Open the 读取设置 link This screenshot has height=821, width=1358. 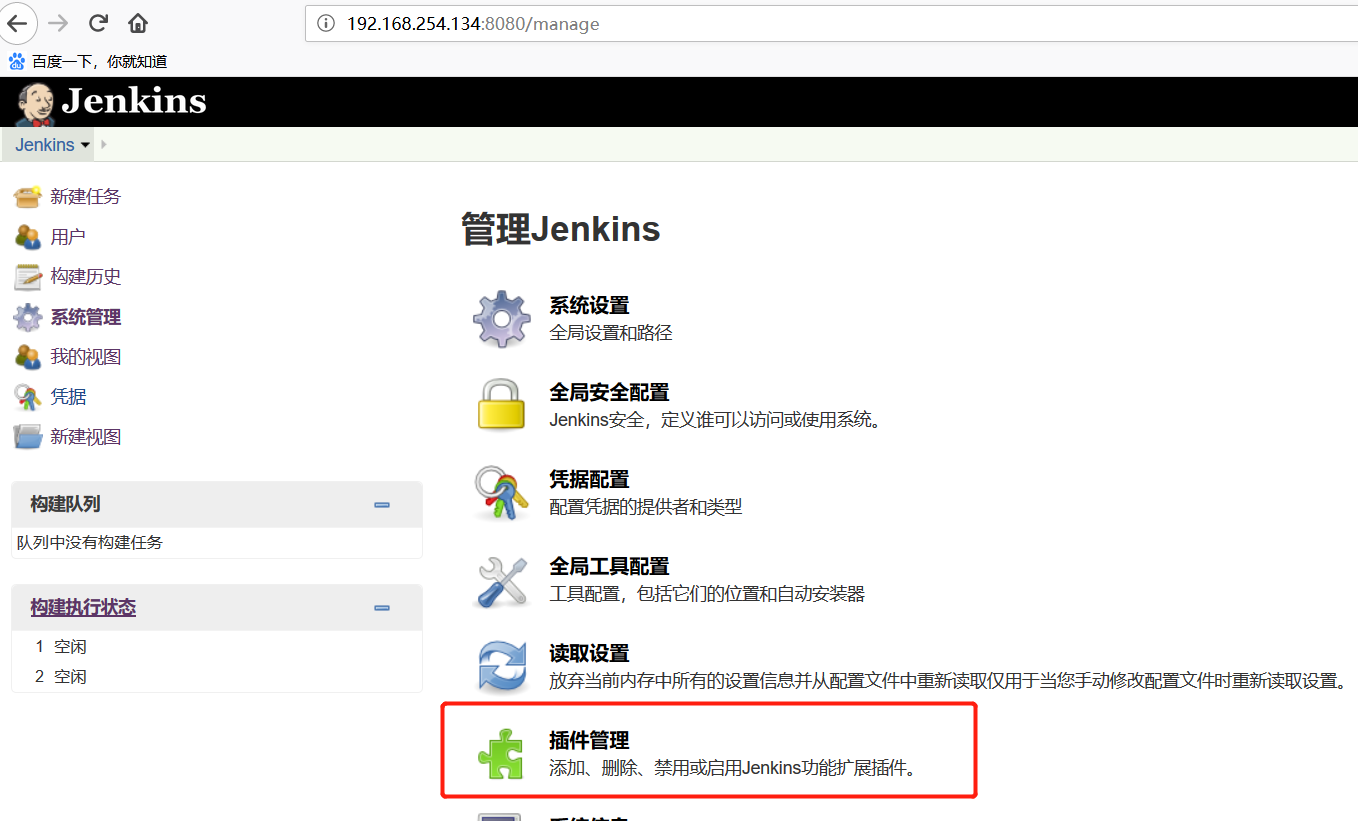(x=589, y=654)
